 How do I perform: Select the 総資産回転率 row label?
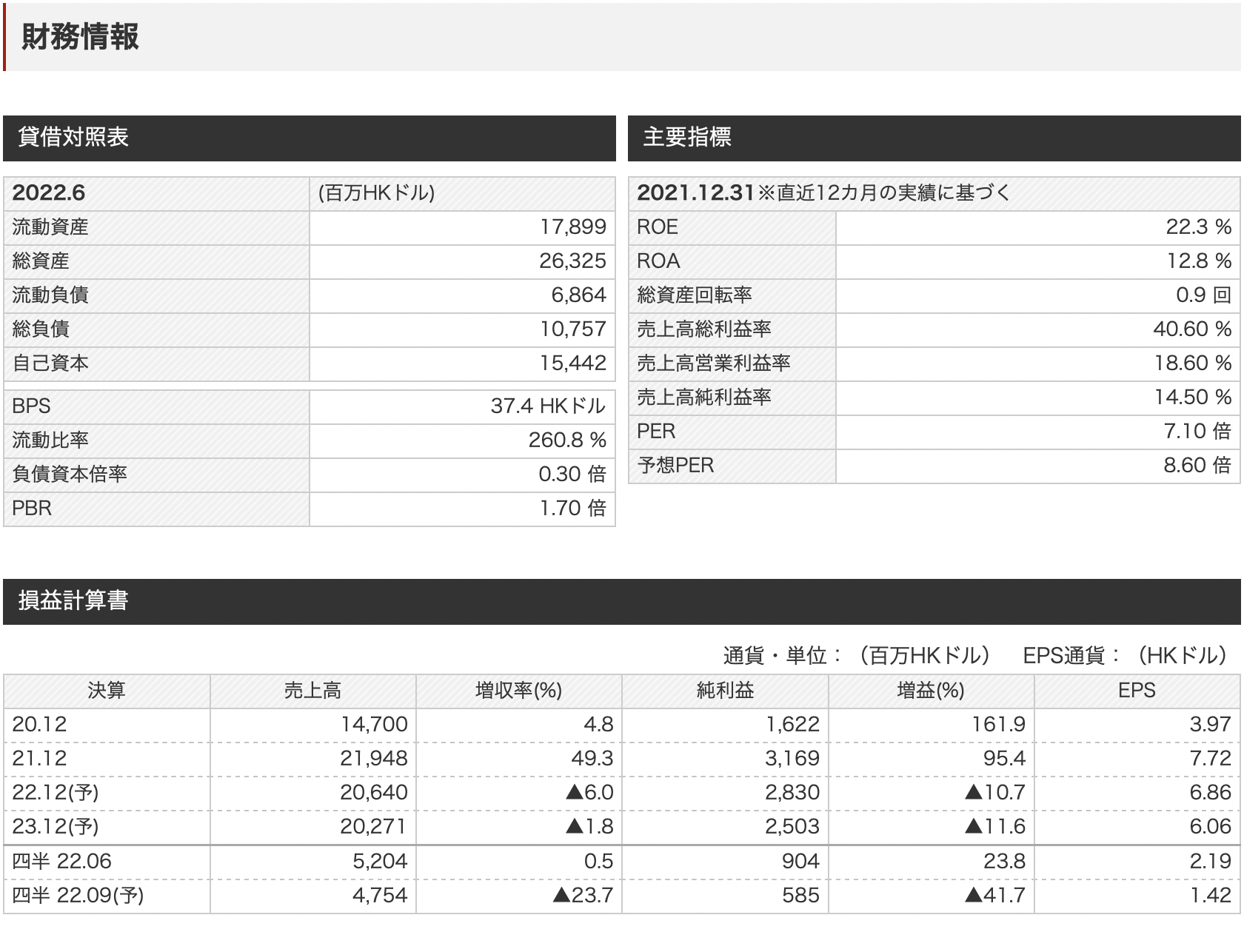(x=695, y=295)
